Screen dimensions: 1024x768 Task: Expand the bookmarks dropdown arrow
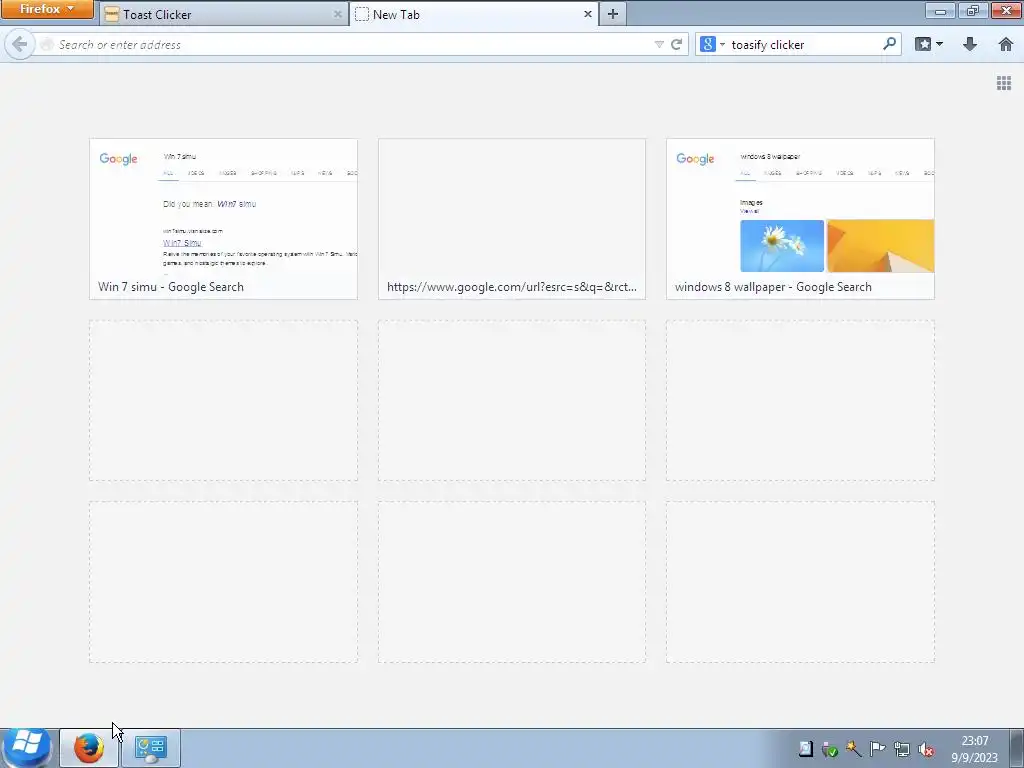click(939, 44)
